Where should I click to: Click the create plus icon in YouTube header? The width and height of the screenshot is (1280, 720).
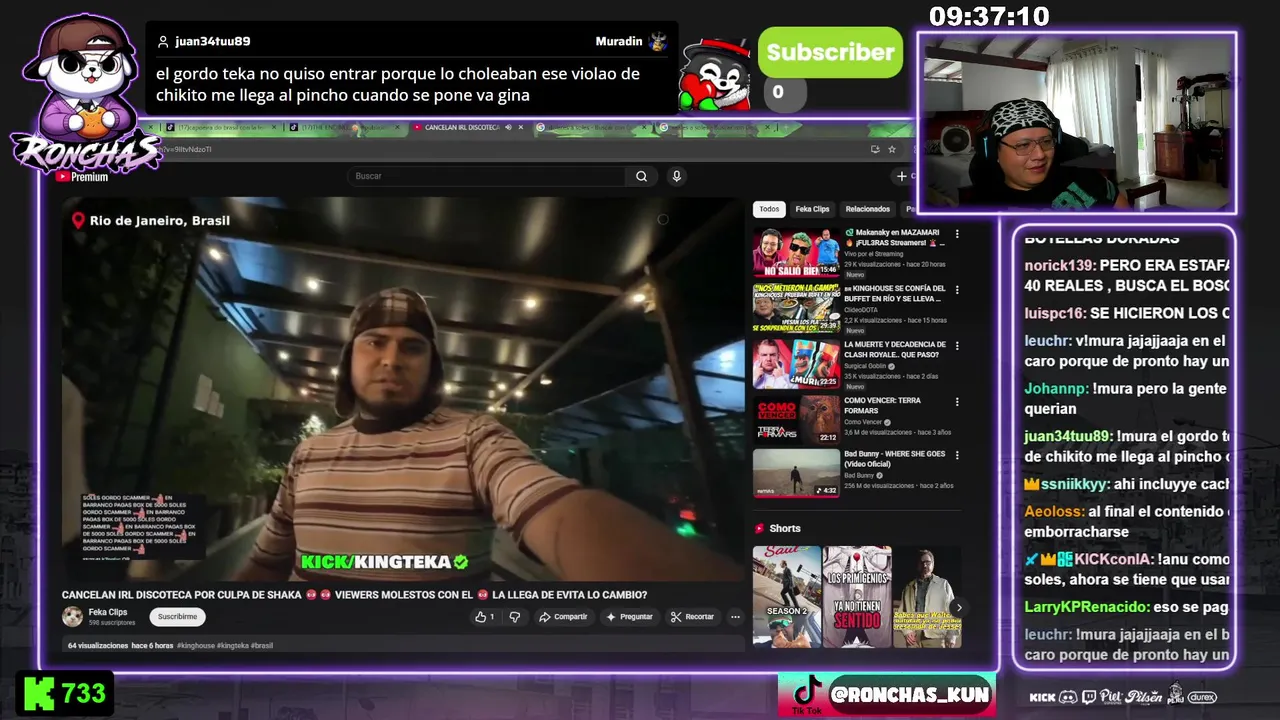[x=902, y=176]
